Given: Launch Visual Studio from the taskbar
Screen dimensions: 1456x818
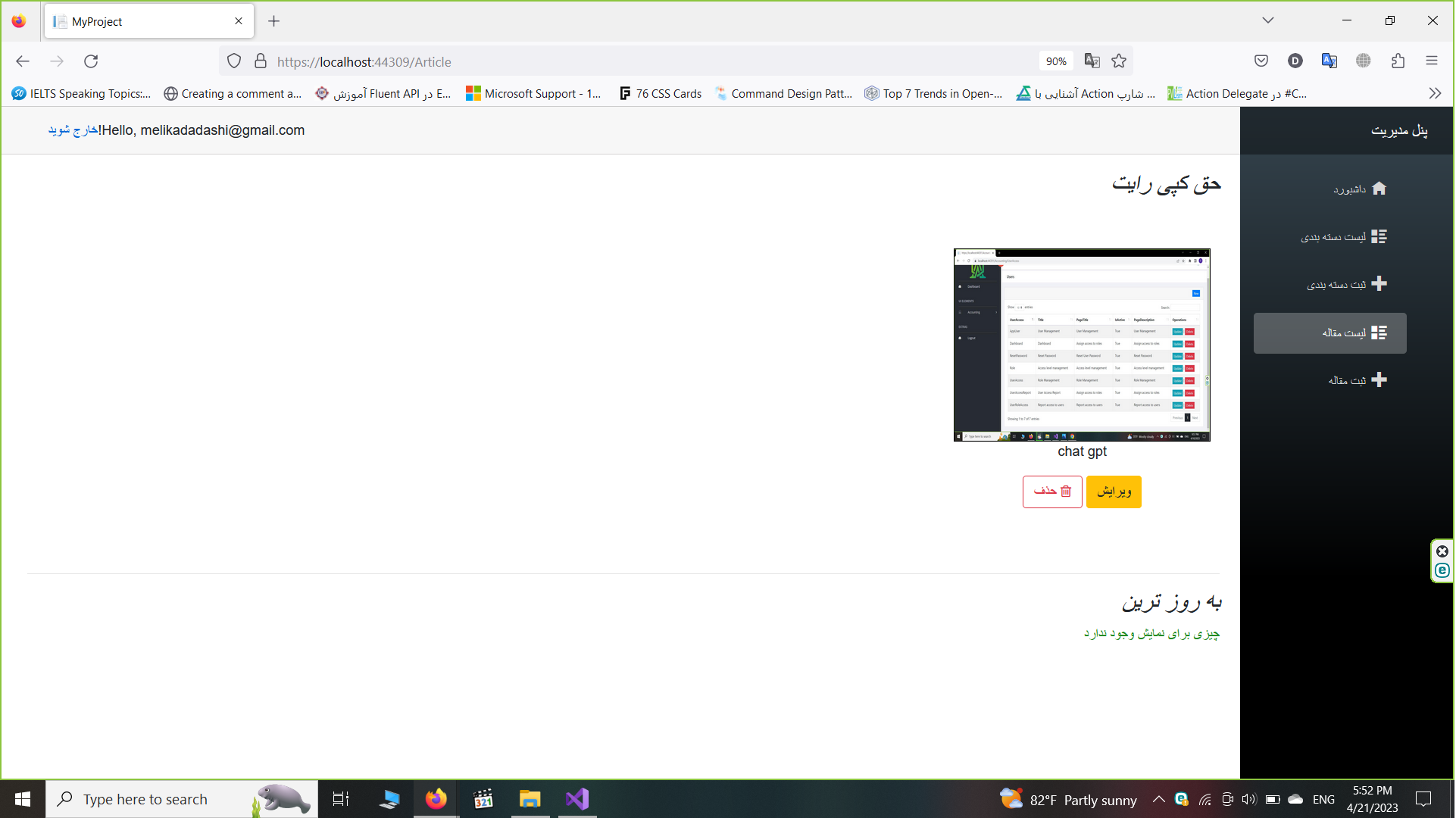Looking at the screenshot, I should click(577, 799).
